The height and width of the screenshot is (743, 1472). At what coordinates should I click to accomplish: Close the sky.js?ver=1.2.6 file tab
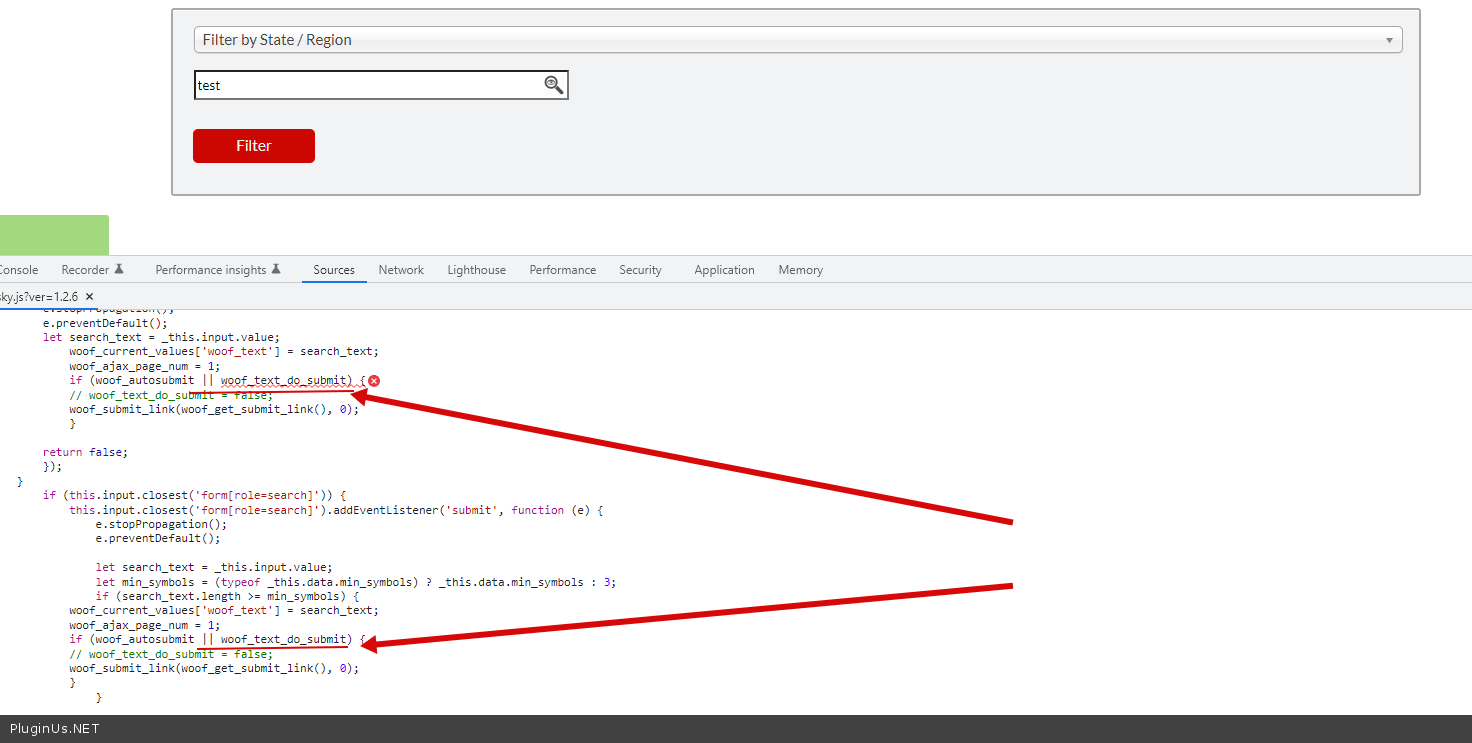(89, 297)
